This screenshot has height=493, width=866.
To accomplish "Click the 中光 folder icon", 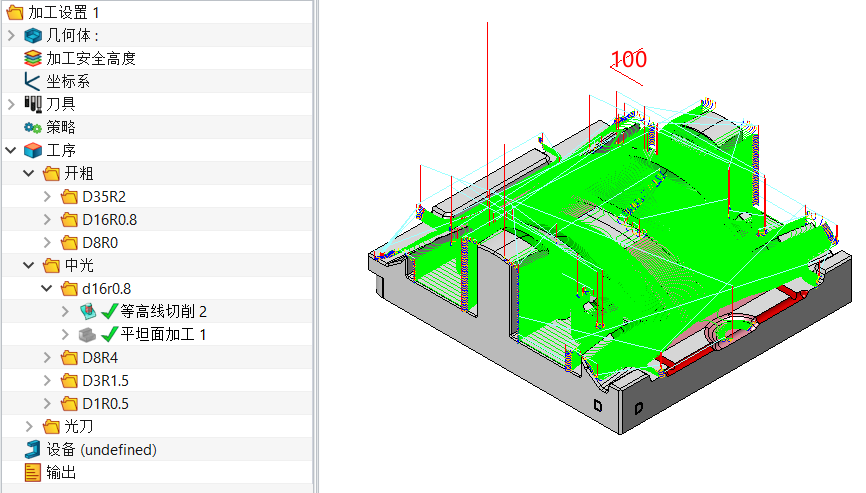I will tap(51, 266).
